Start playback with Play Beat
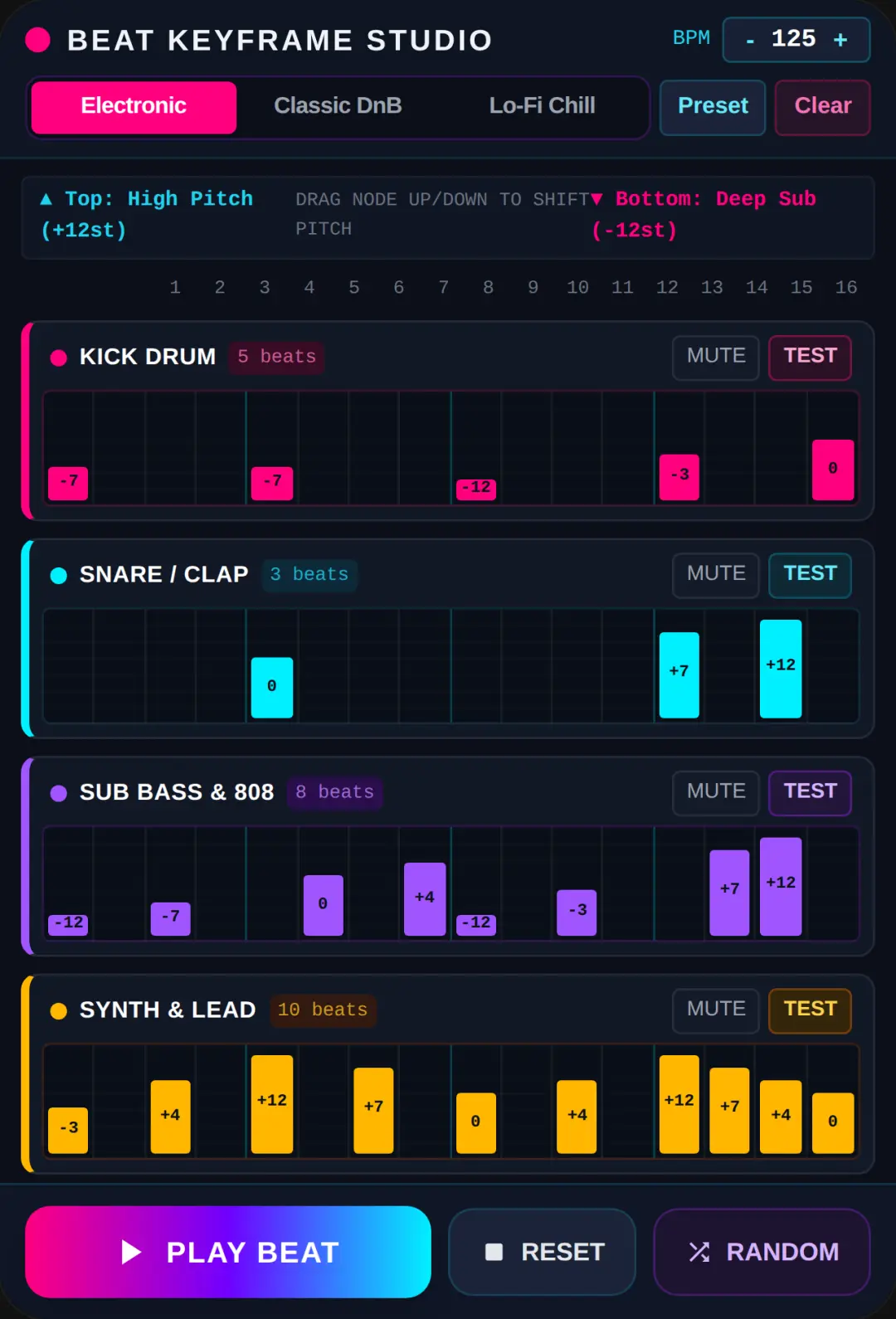Image resolution: width=896 pixels, height=1319 pixels. [x=228, y=1252]
